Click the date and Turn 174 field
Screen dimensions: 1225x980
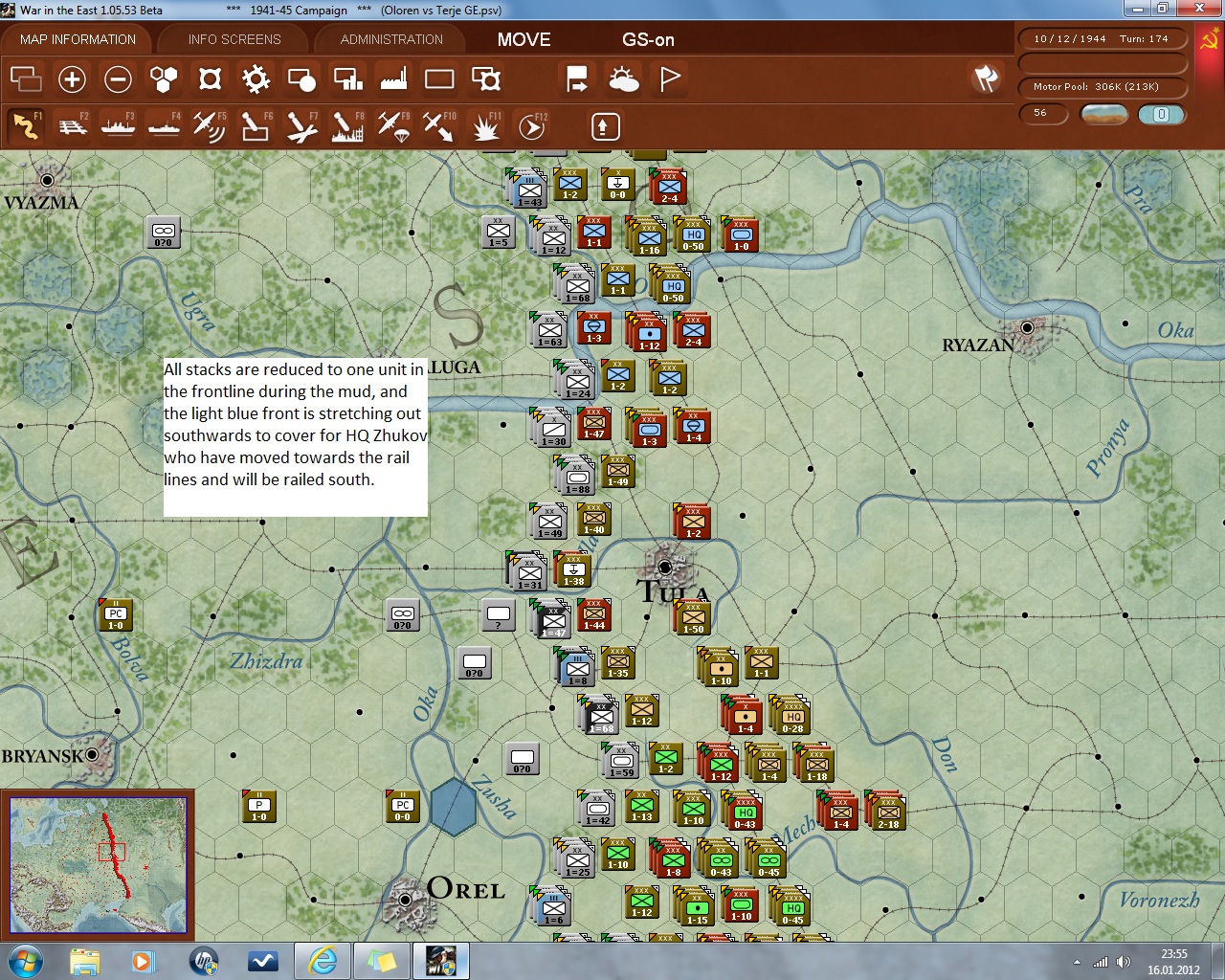[1102, 39]
